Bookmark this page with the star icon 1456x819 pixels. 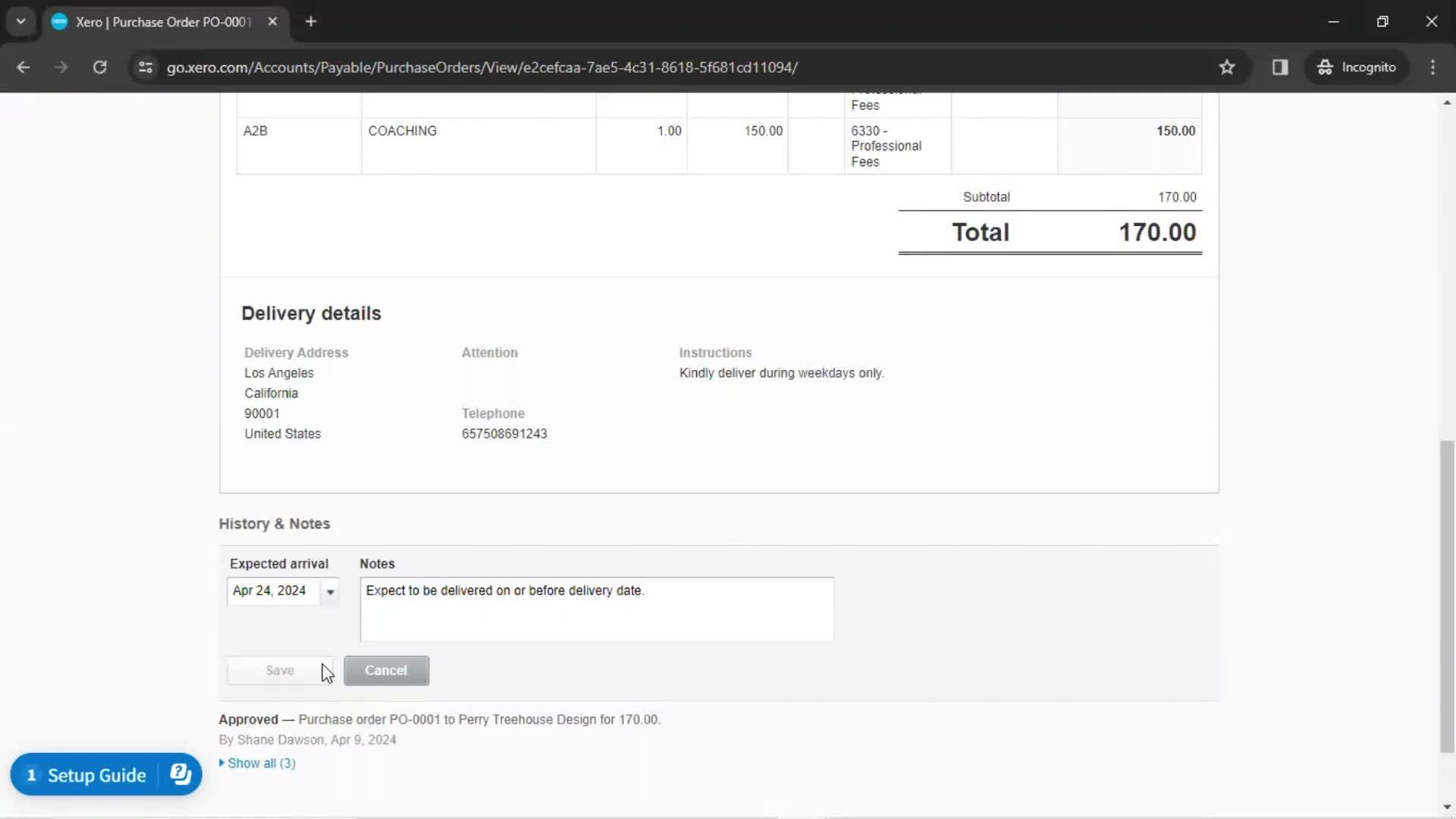point(1227,67)
